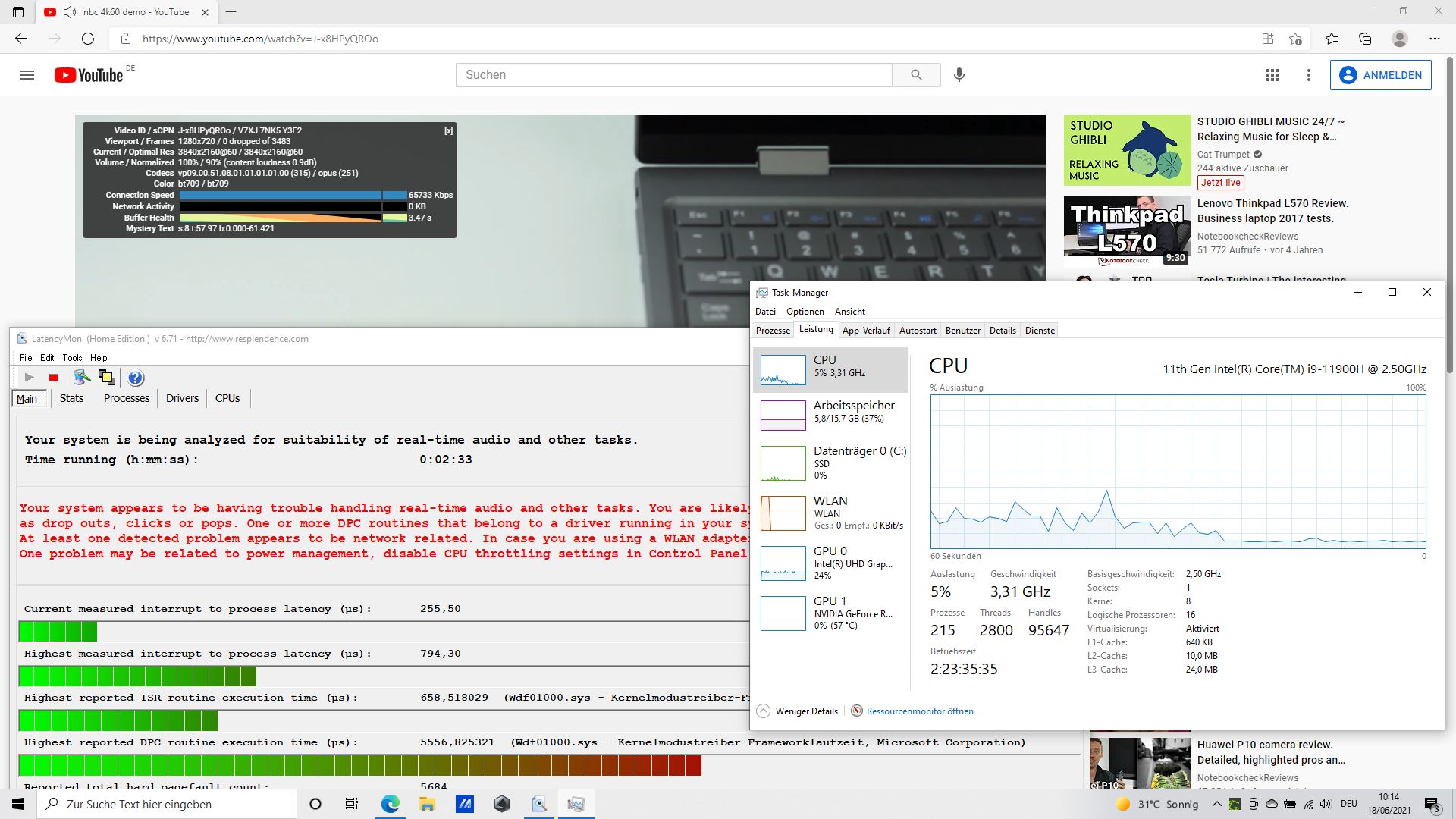Switch to LatencyMon Drivers tab
Viewport: 1456px width, 819px height.
click(x=182, y=398)
